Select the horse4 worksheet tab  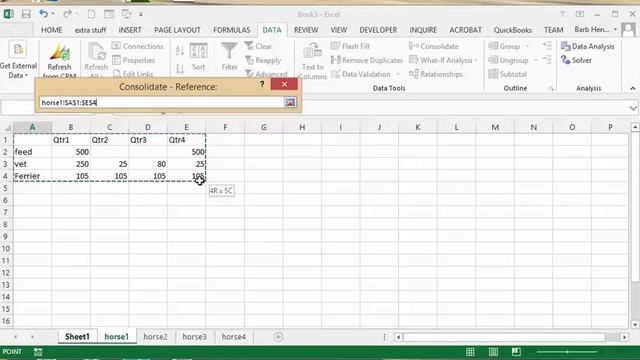[234, 337]
